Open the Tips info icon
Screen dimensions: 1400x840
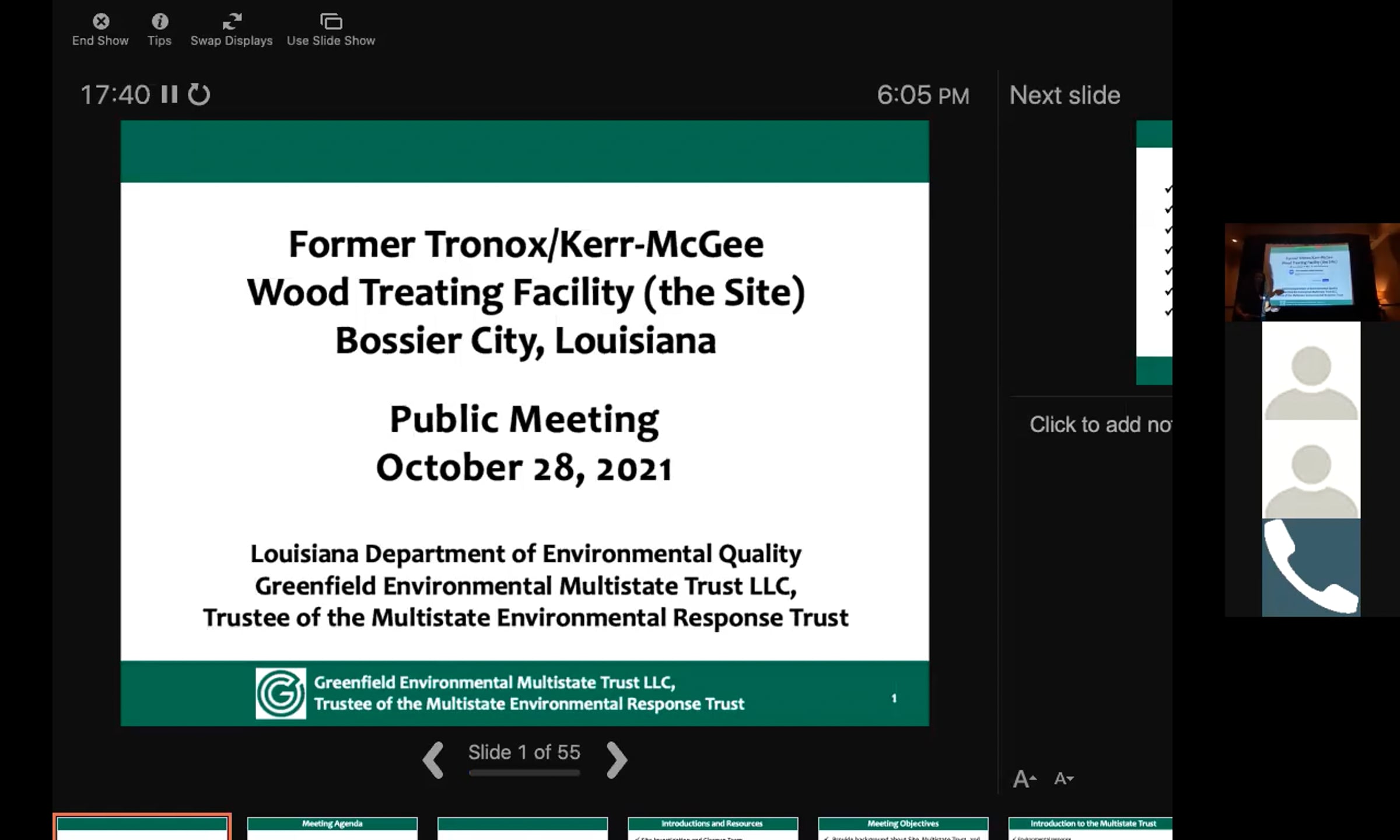(160, 22)
